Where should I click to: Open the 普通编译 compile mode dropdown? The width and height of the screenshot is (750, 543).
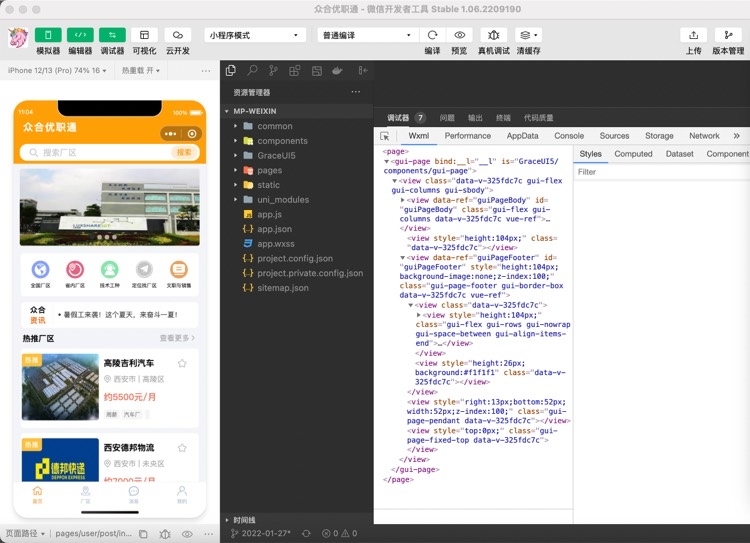tap(367, 35)
